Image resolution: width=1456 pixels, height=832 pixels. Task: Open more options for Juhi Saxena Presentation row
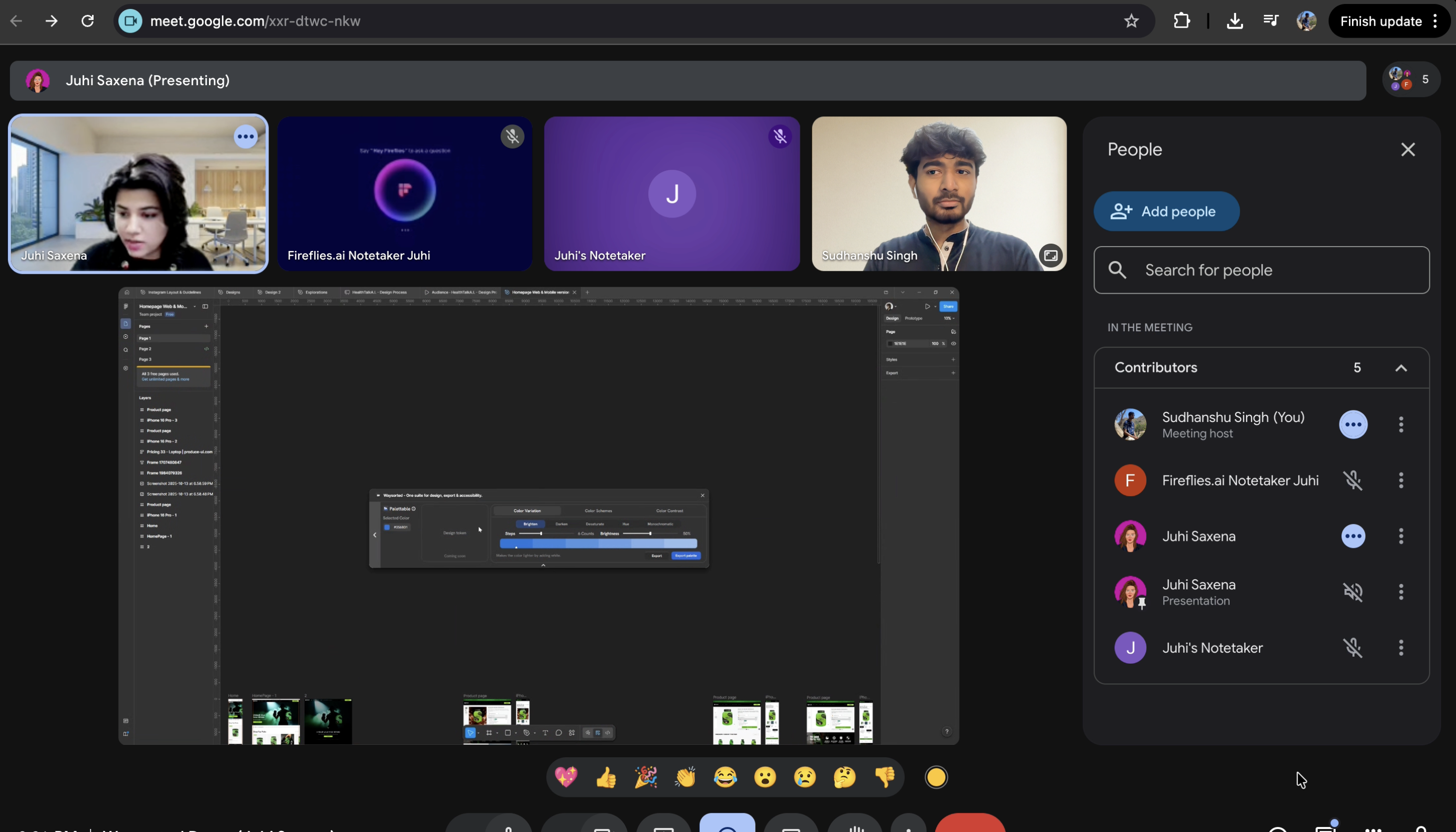(x=1401, y=592)
